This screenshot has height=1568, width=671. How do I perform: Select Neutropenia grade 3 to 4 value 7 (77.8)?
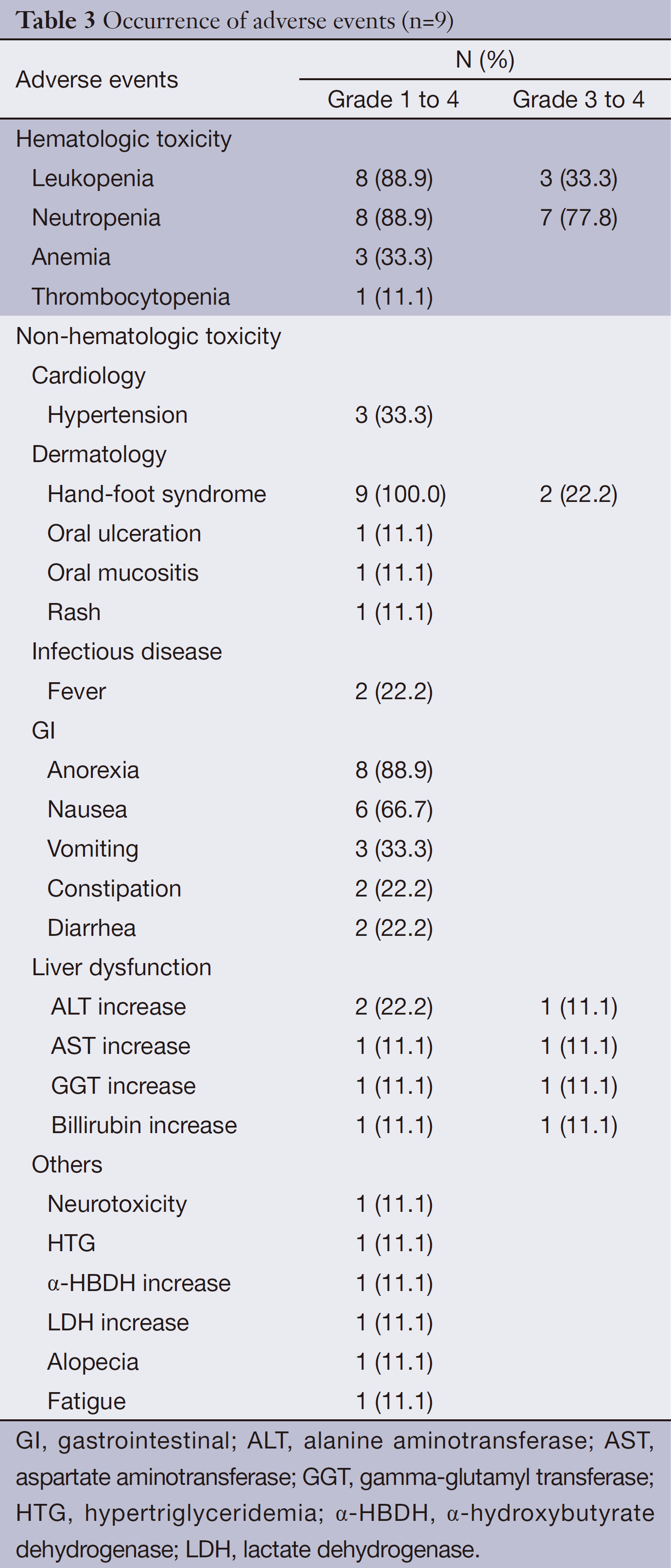coord(579,218)
